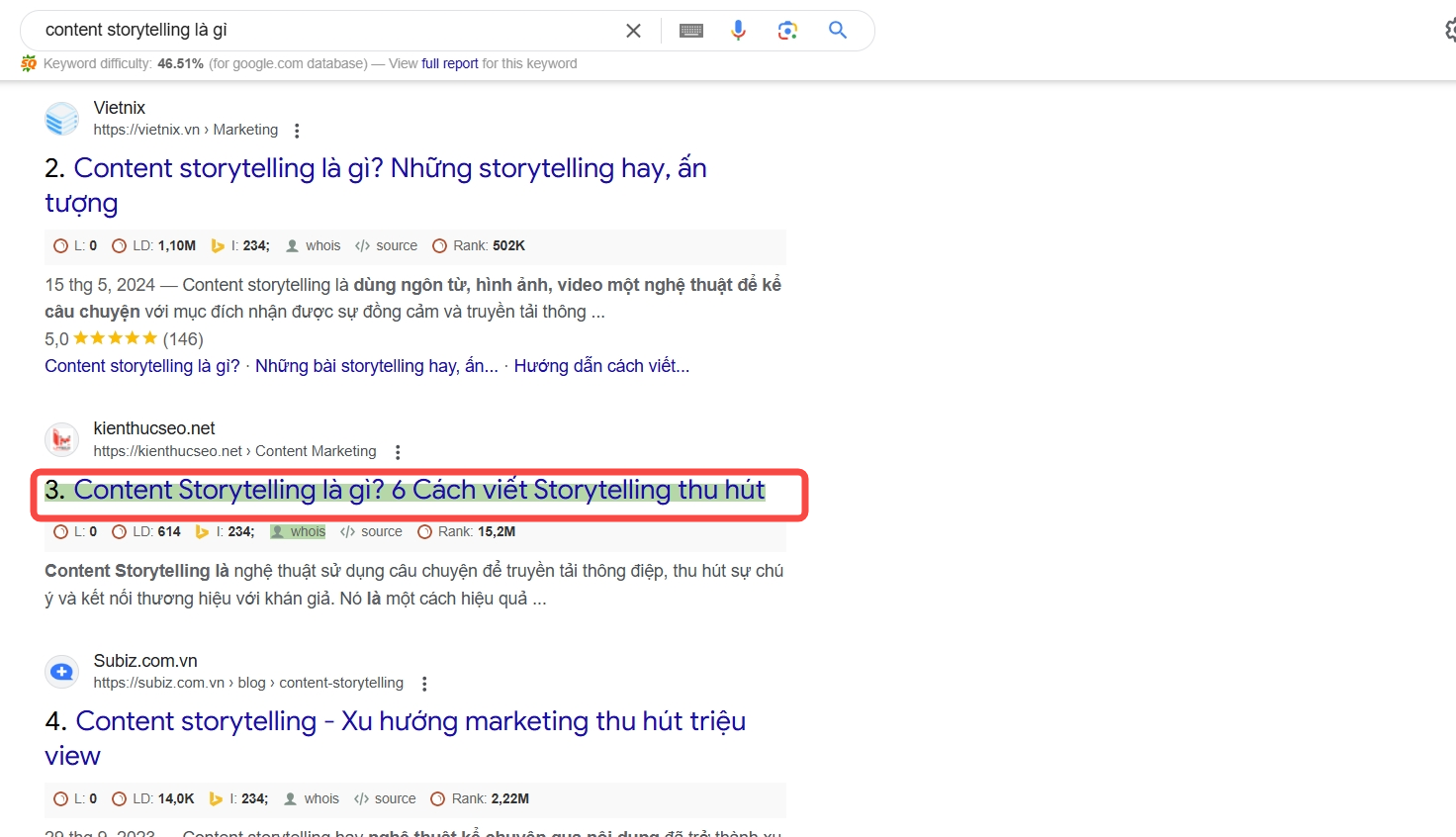Click the Subiz.com.vn site name
Image resolution: width=1456 pixels, height=837 pixels.
pos(145,661)
